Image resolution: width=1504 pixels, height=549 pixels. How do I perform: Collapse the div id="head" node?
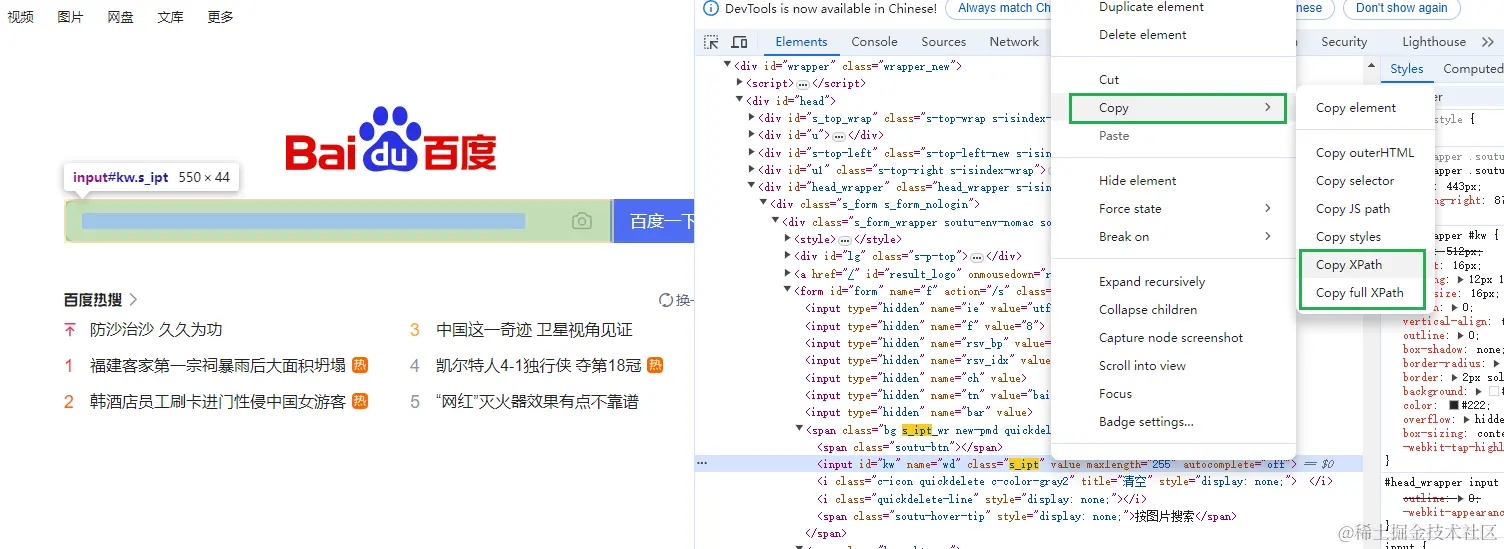740,101
